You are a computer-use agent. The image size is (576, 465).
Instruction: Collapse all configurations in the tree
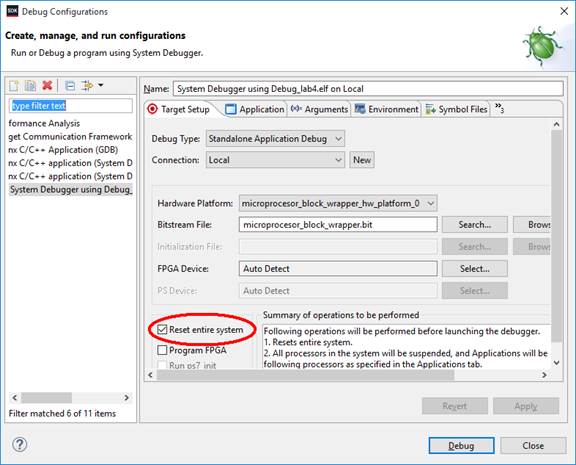[70, 86]
